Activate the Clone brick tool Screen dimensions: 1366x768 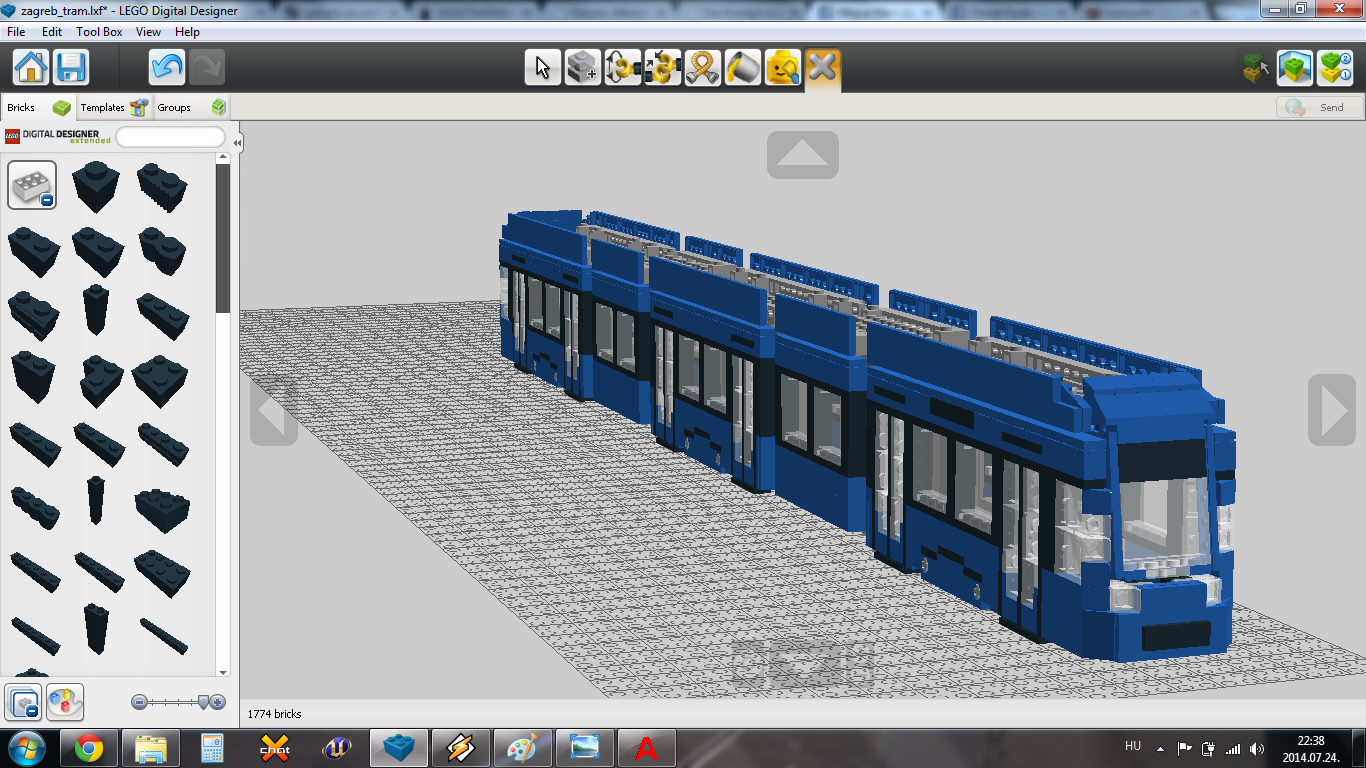582,68
